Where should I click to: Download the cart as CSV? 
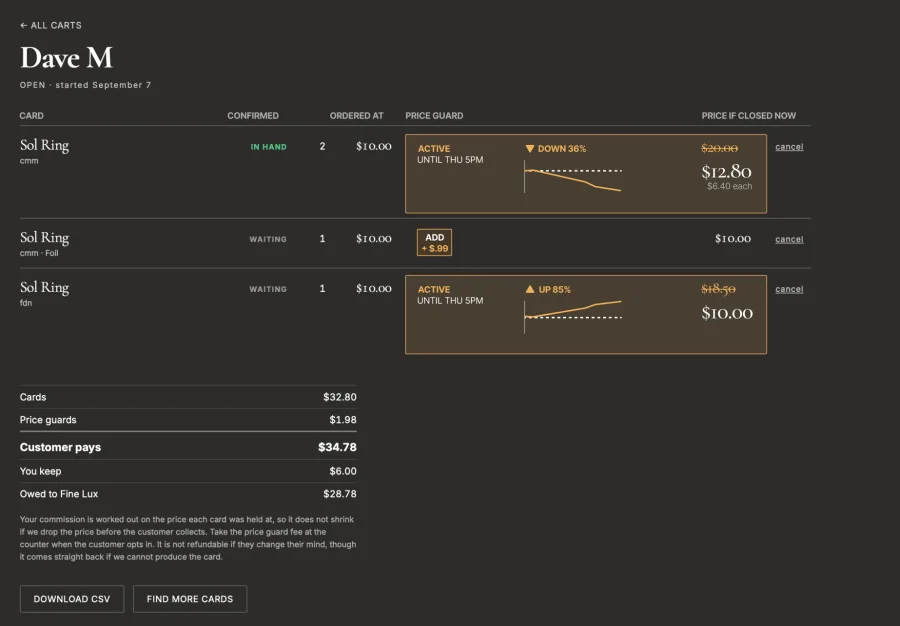click(x=72, y=599)
